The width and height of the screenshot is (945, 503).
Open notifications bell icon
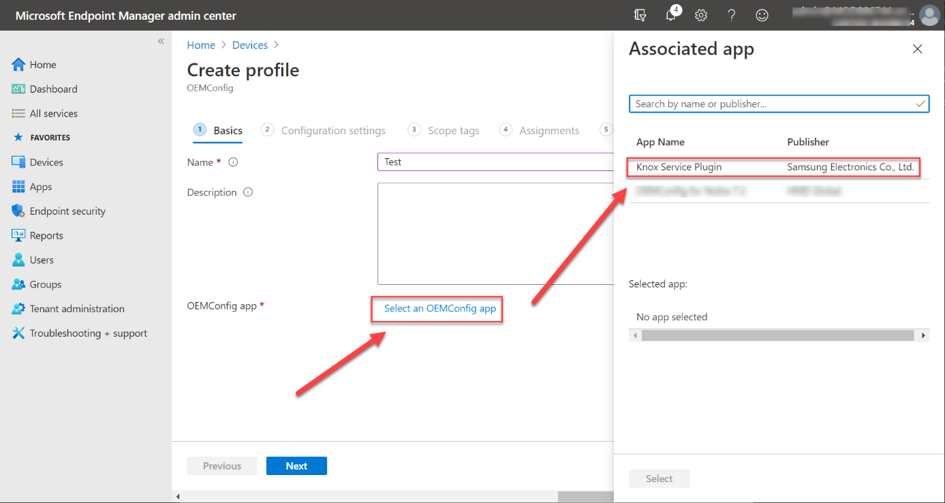pos(671,16)
